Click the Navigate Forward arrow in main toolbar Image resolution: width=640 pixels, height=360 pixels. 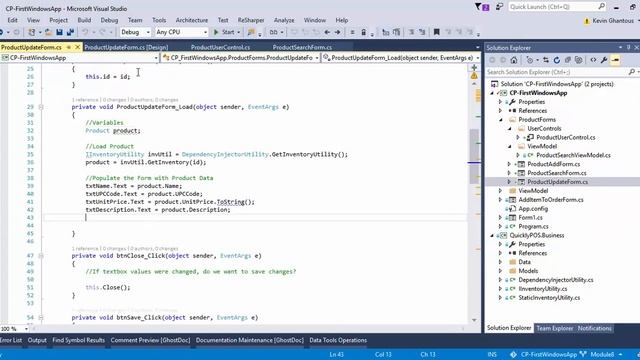[338, 32]
